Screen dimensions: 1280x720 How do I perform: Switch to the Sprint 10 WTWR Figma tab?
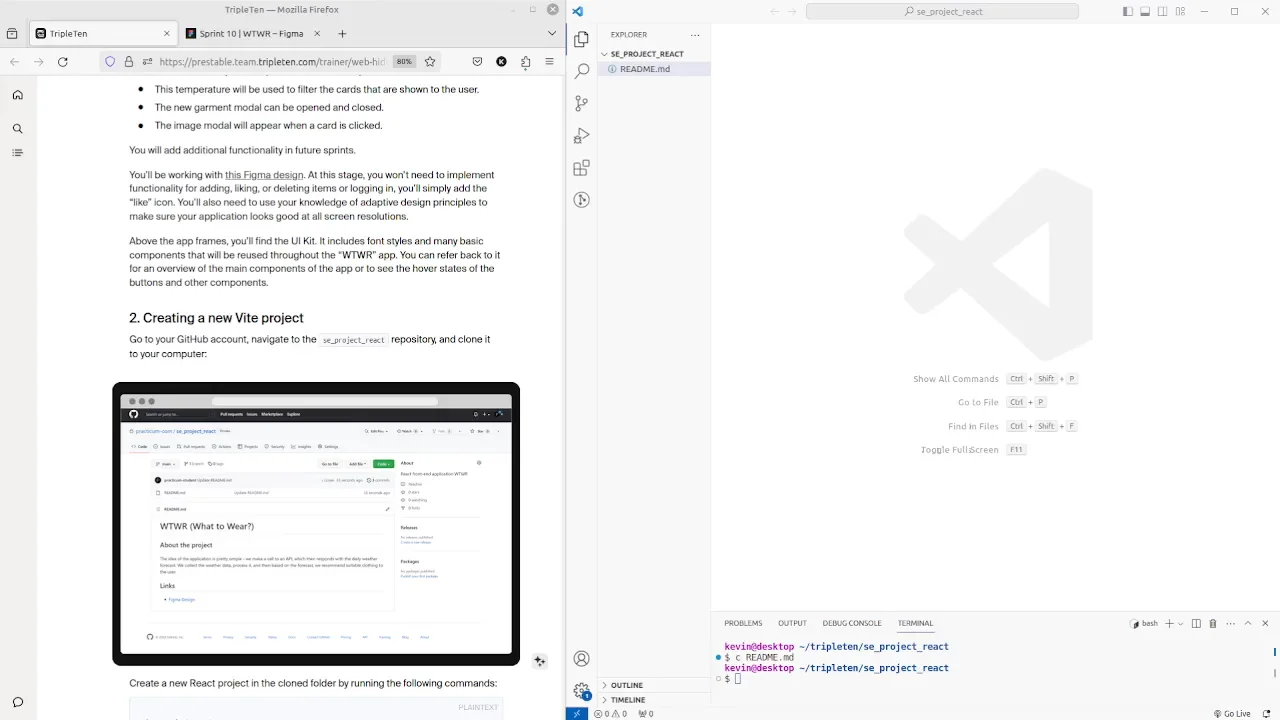pyautogui.click(x=251, y=33)
